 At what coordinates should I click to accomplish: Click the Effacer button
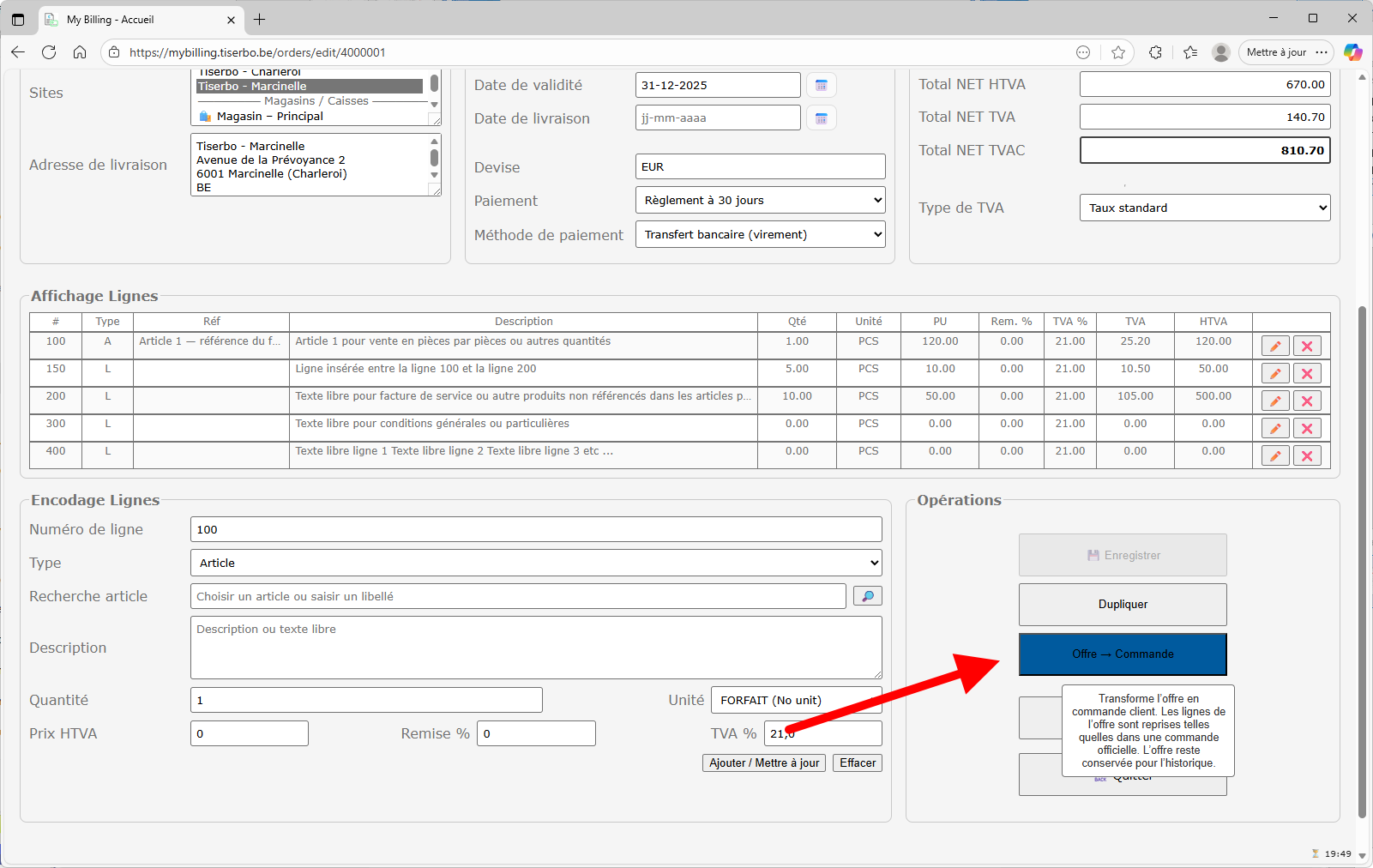(857, 763)
